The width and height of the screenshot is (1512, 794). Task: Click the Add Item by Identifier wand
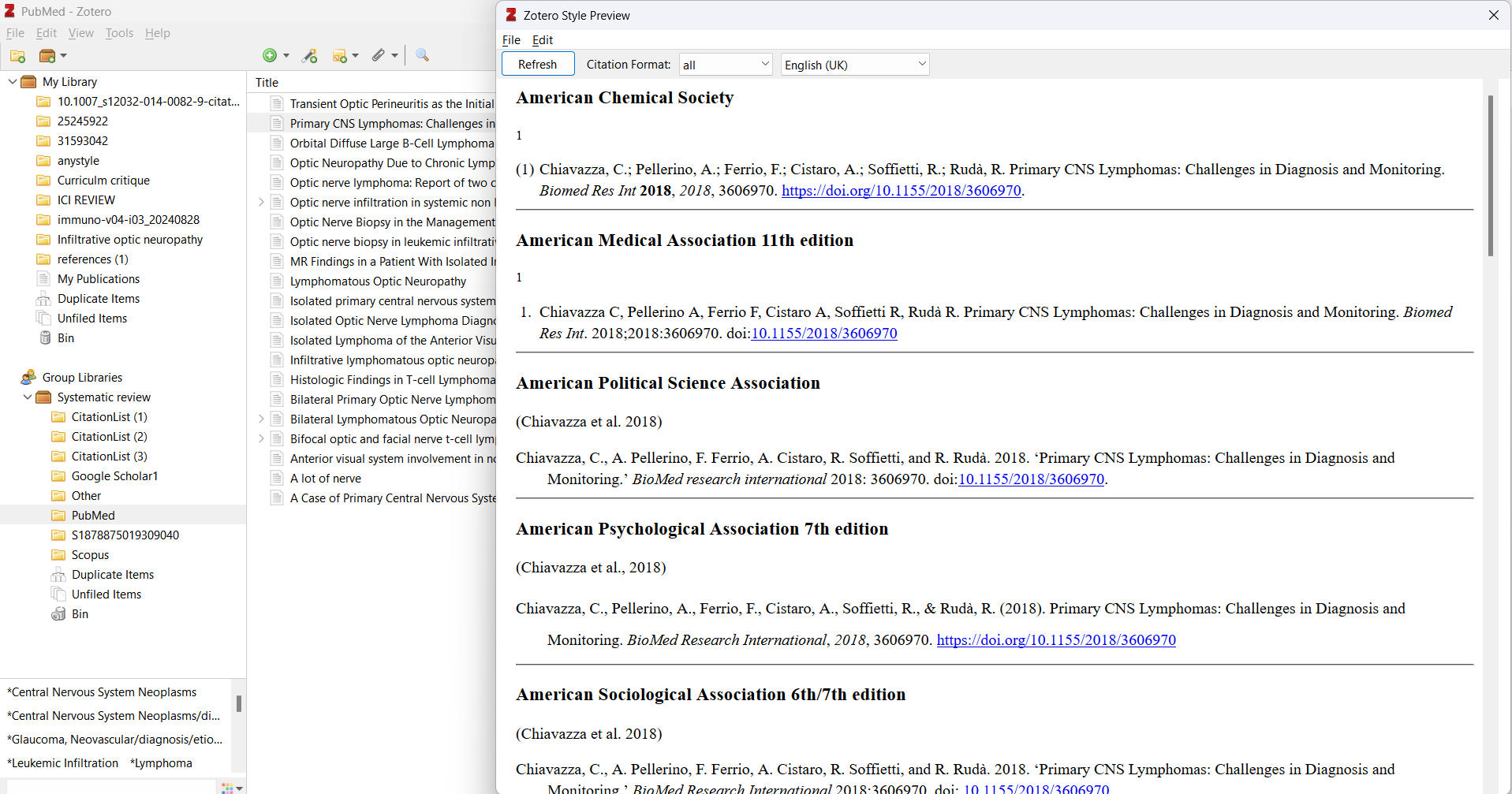click(x=309, y=55)
